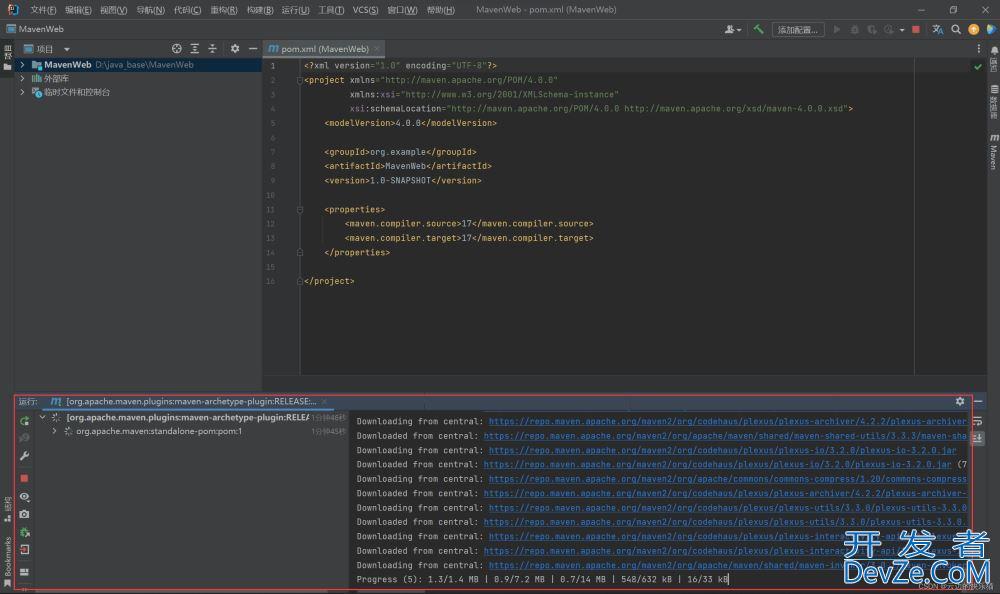Screen dimensions: 1000x594
Task: Select MavenWeb root in project tree
Action: click(137, 64)
